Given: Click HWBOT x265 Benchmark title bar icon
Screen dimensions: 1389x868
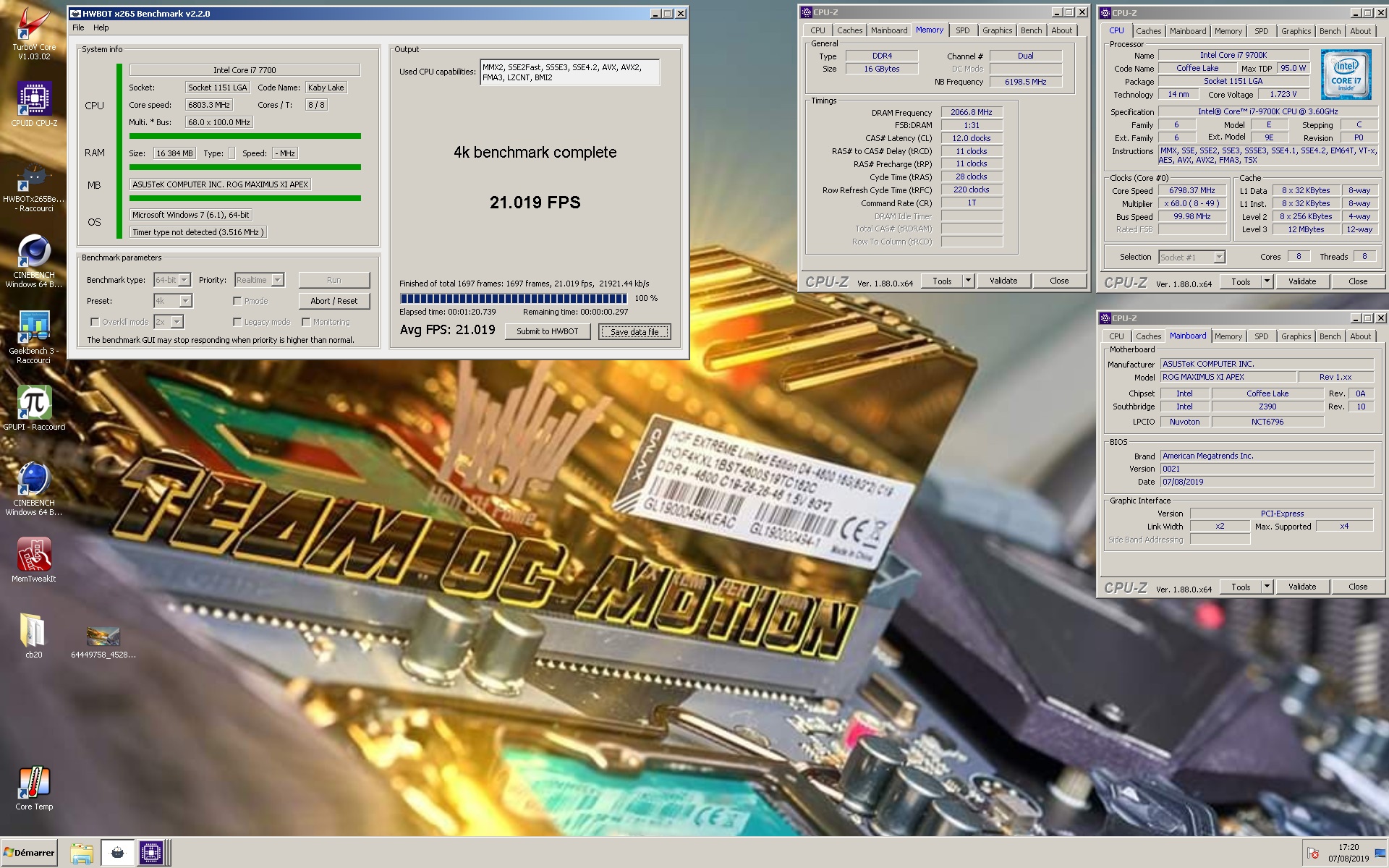Looking at the screenshot, I should [75, 13].
